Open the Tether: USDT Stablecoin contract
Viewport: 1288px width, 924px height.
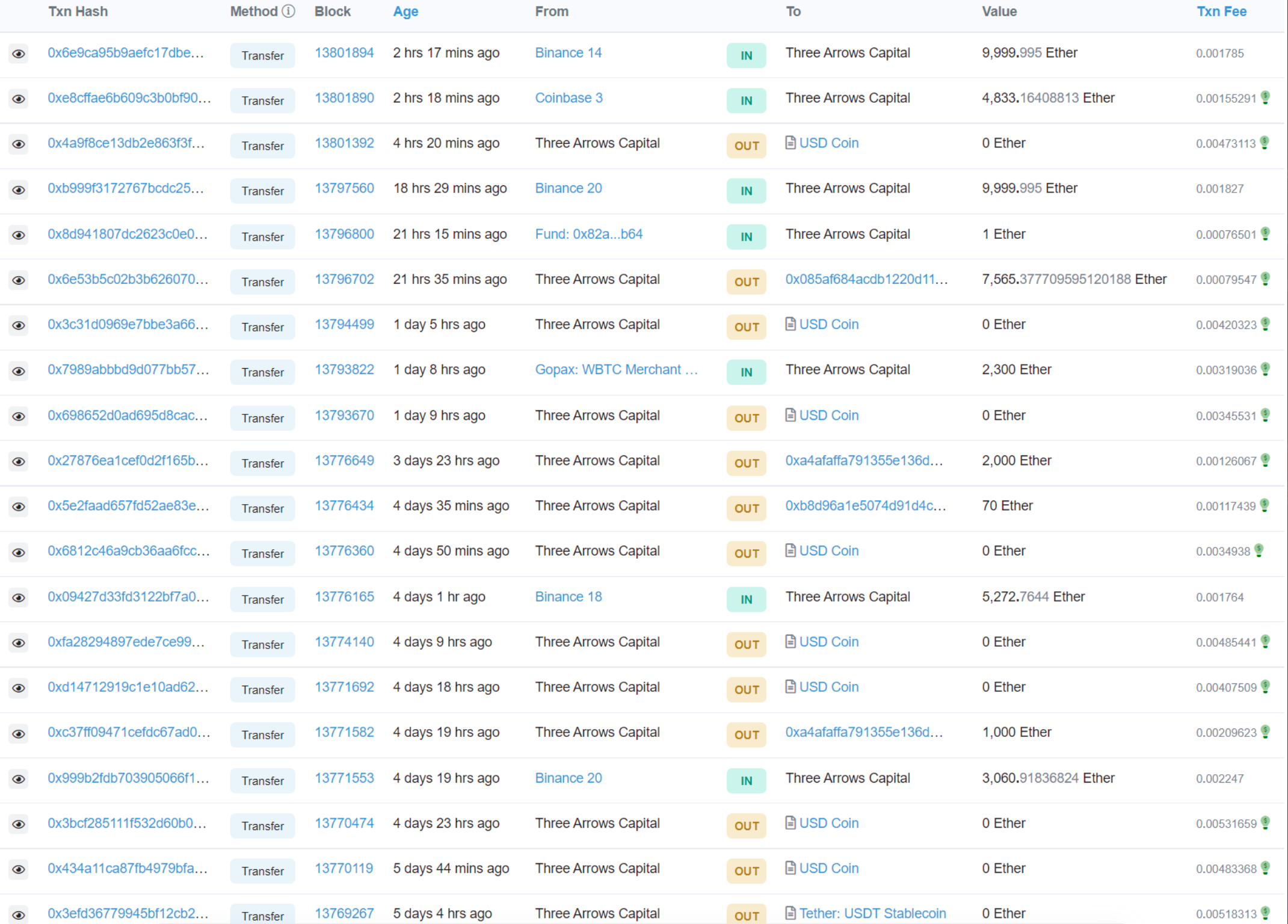(873, 914)
